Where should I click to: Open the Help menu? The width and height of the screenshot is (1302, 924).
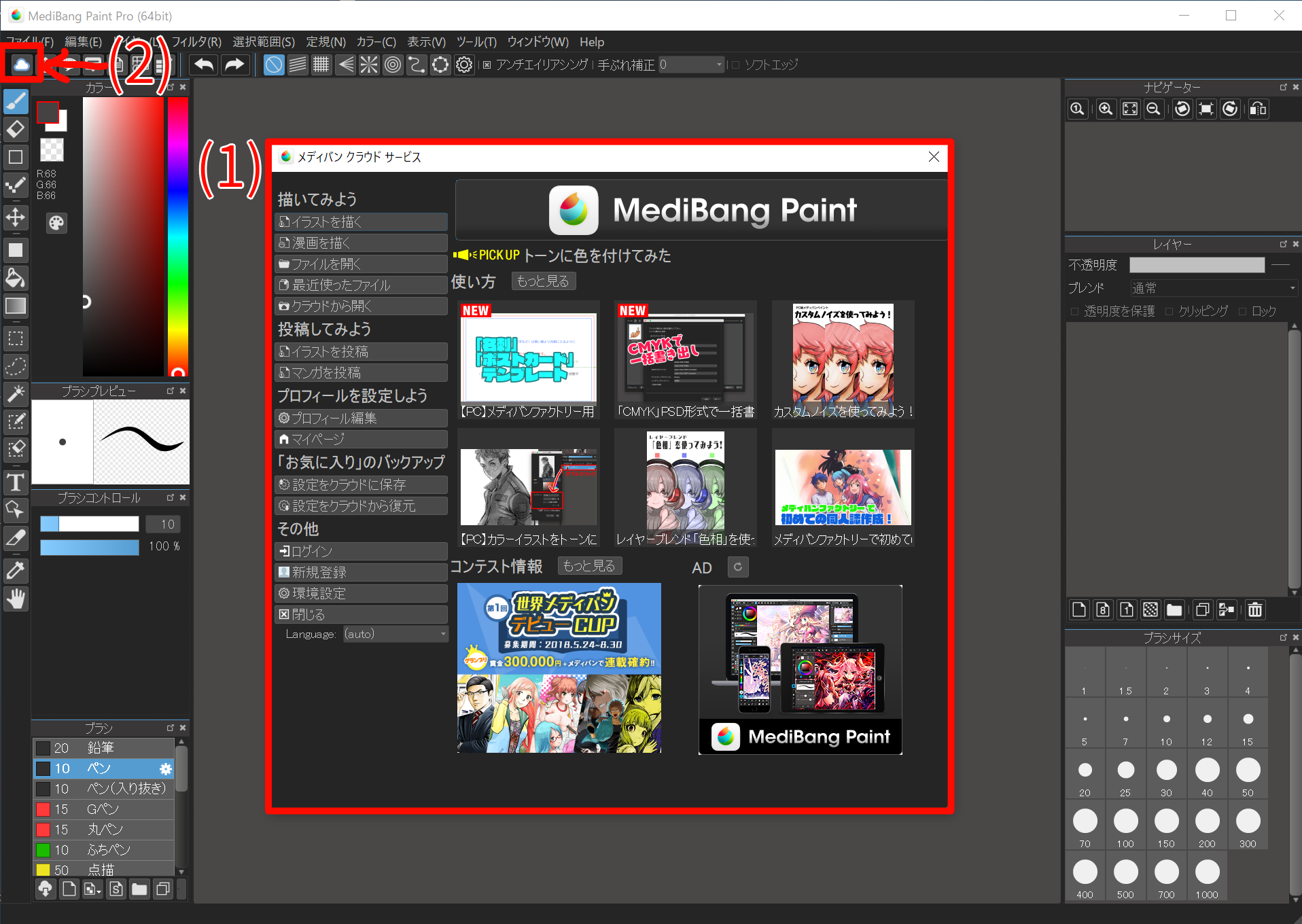click(592, 42)
